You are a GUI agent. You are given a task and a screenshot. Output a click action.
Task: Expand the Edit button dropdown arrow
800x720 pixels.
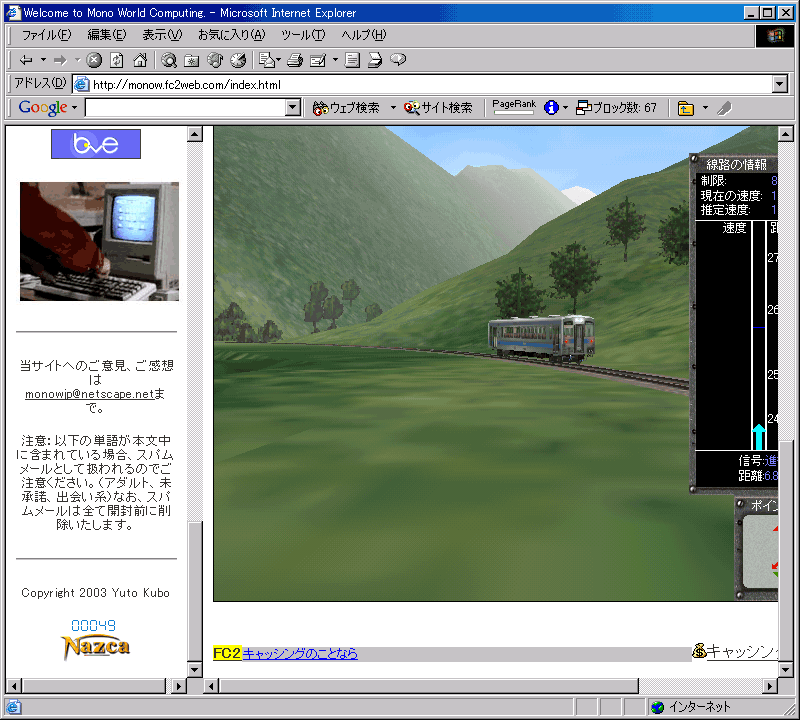(335, 60)
